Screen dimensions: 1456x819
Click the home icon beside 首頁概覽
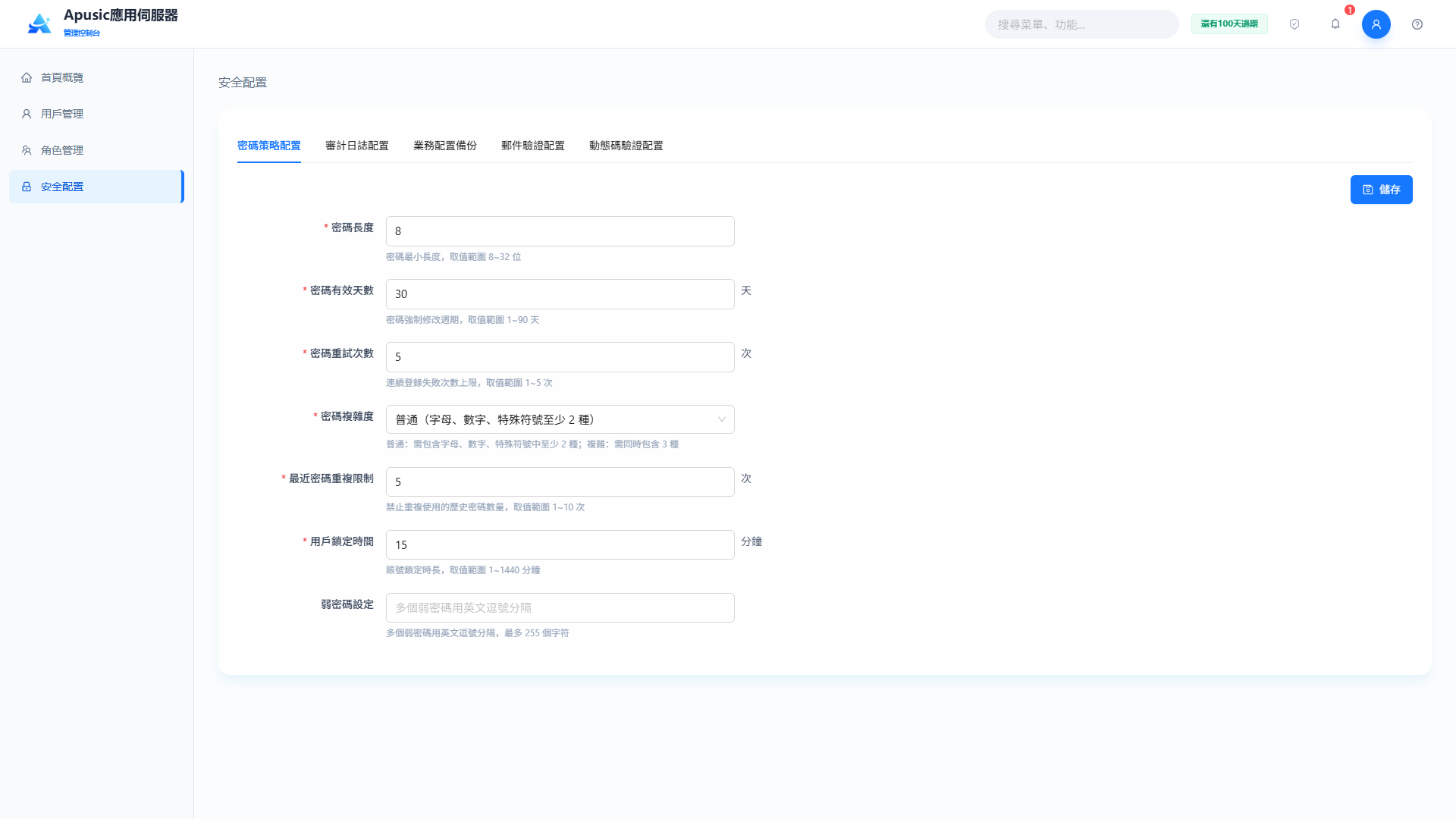click(27, 77)
